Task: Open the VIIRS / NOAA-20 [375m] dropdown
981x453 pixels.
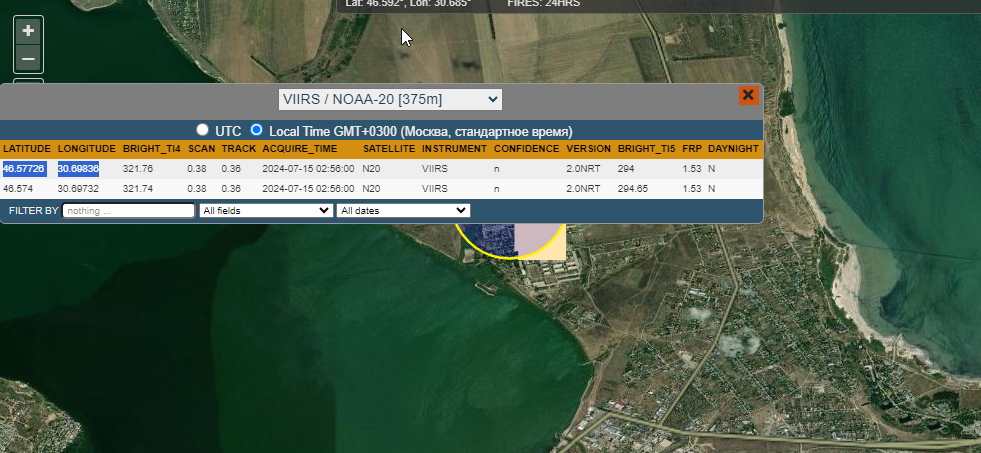Action: 390,99
